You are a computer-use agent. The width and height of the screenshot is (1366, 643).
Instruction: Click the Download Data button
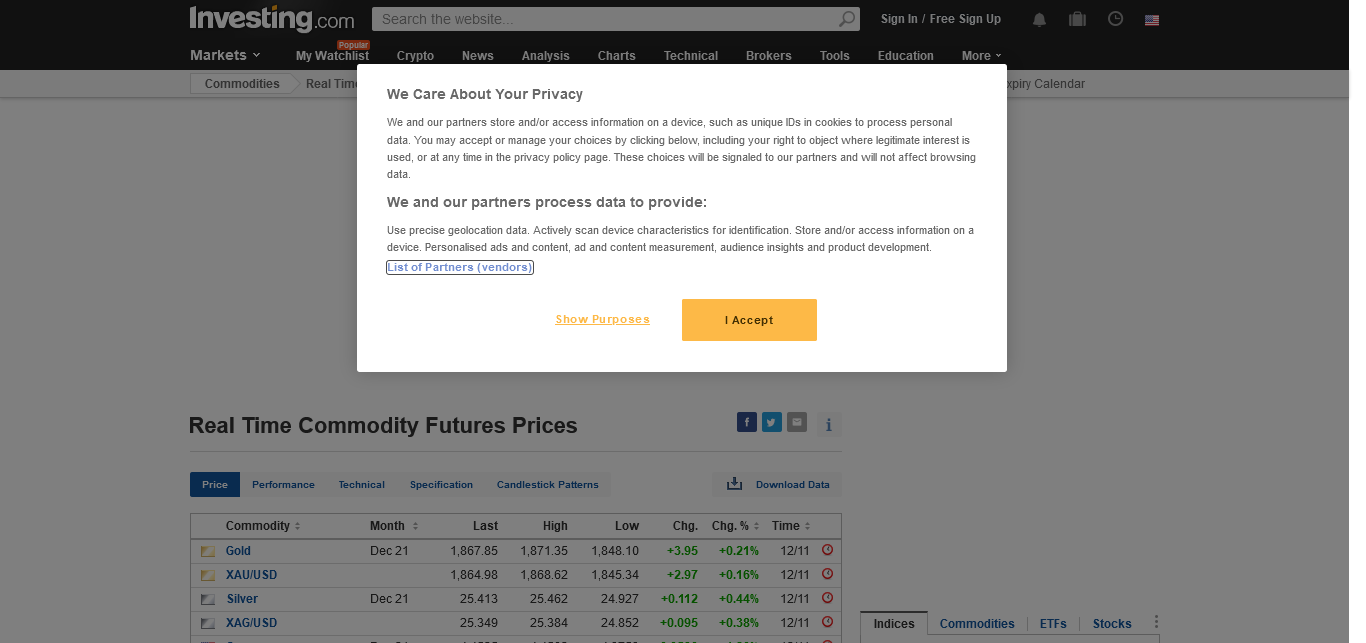tap(778, 485)
